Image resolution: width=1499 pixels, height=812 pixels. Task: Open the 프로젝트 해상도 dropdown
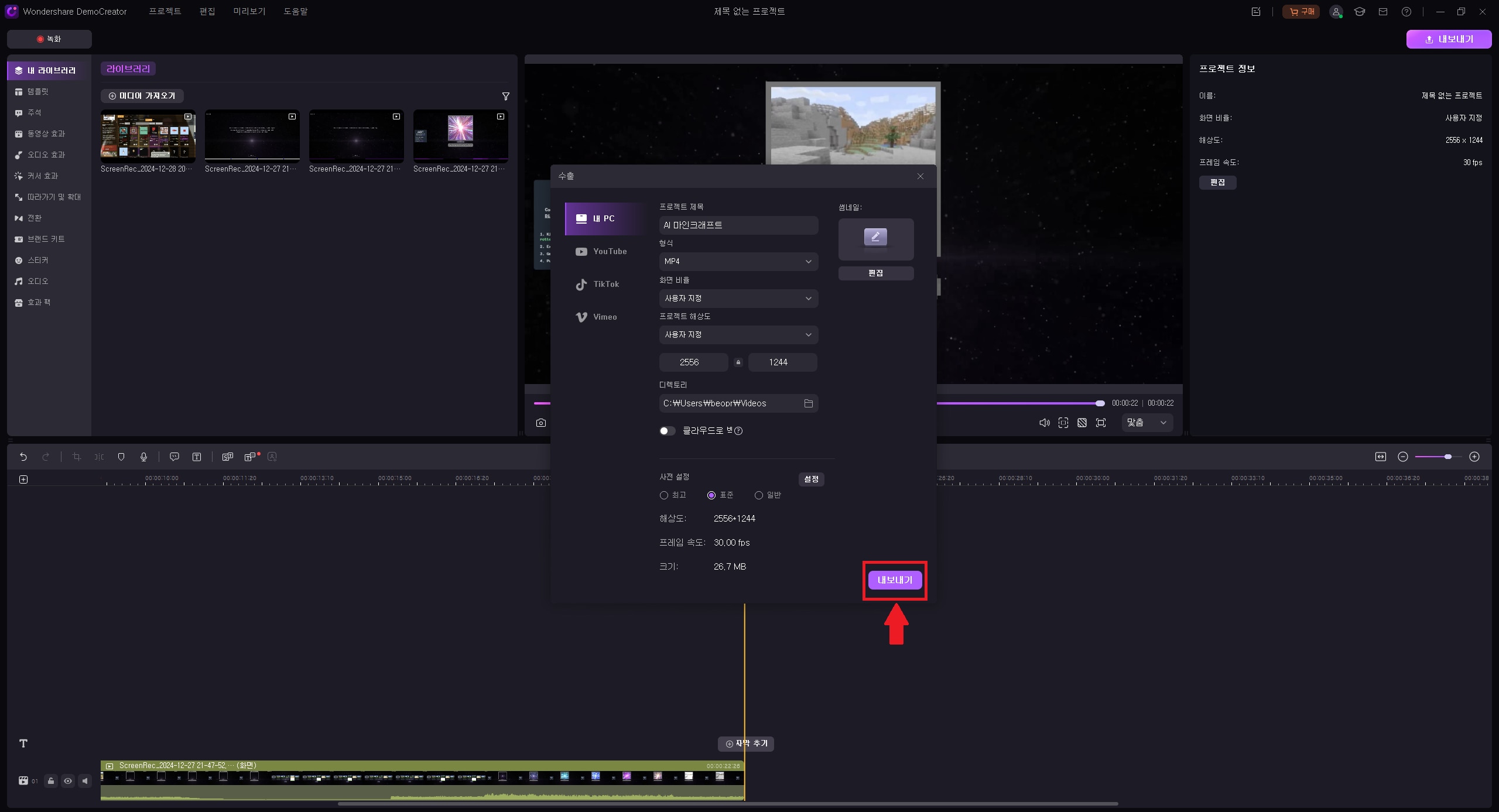pos(739,335)
